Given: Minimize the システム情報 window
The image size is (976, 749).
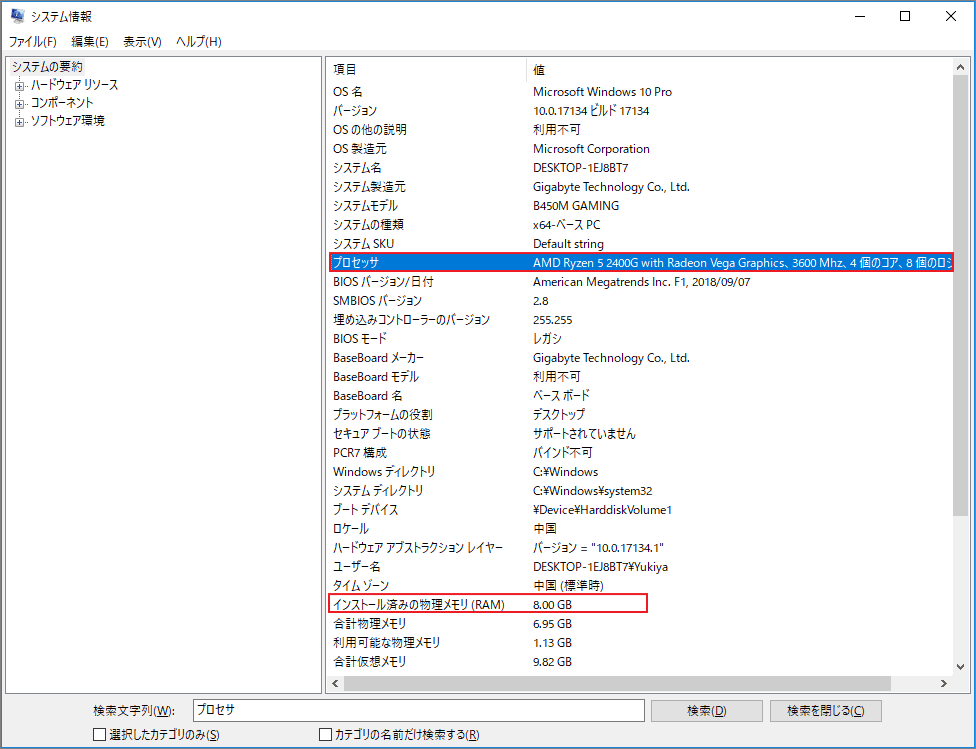Looking at the screenshot, I should pyautogui.click(x=861, y=16).
